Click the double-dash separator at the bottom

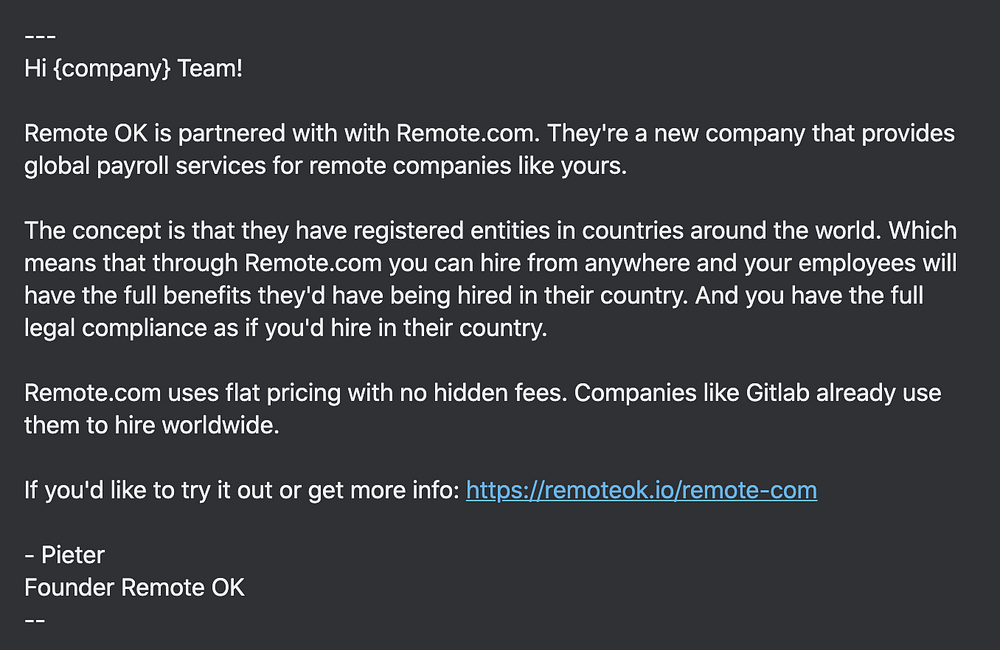coord(34,619)
